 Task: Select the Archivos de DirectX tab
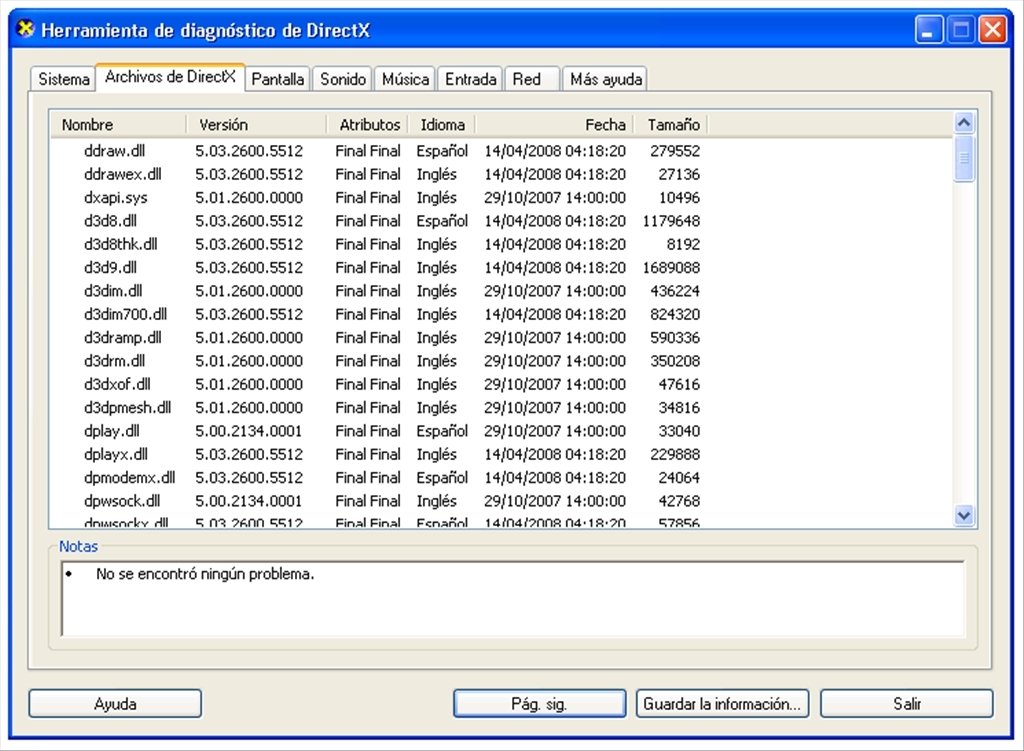point(170,77)
